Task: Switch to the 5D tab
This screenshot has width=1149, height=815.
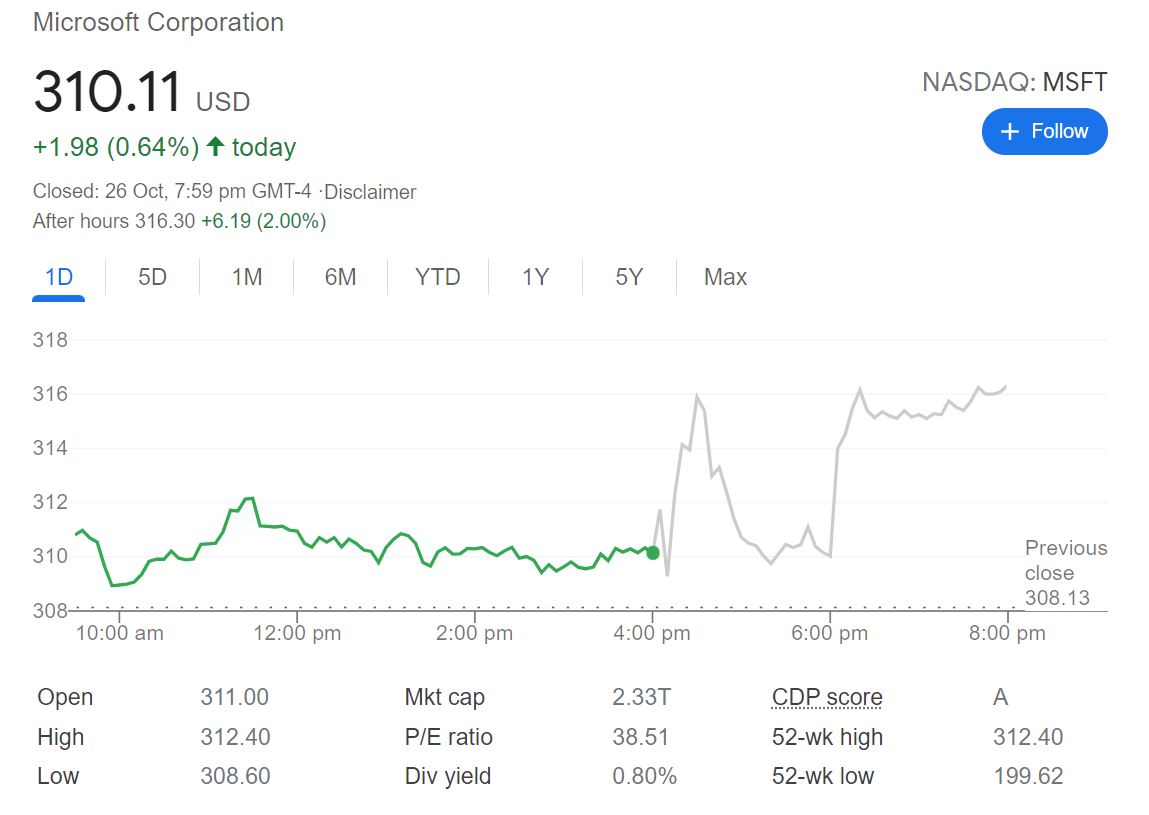Action: coord(152,277)
